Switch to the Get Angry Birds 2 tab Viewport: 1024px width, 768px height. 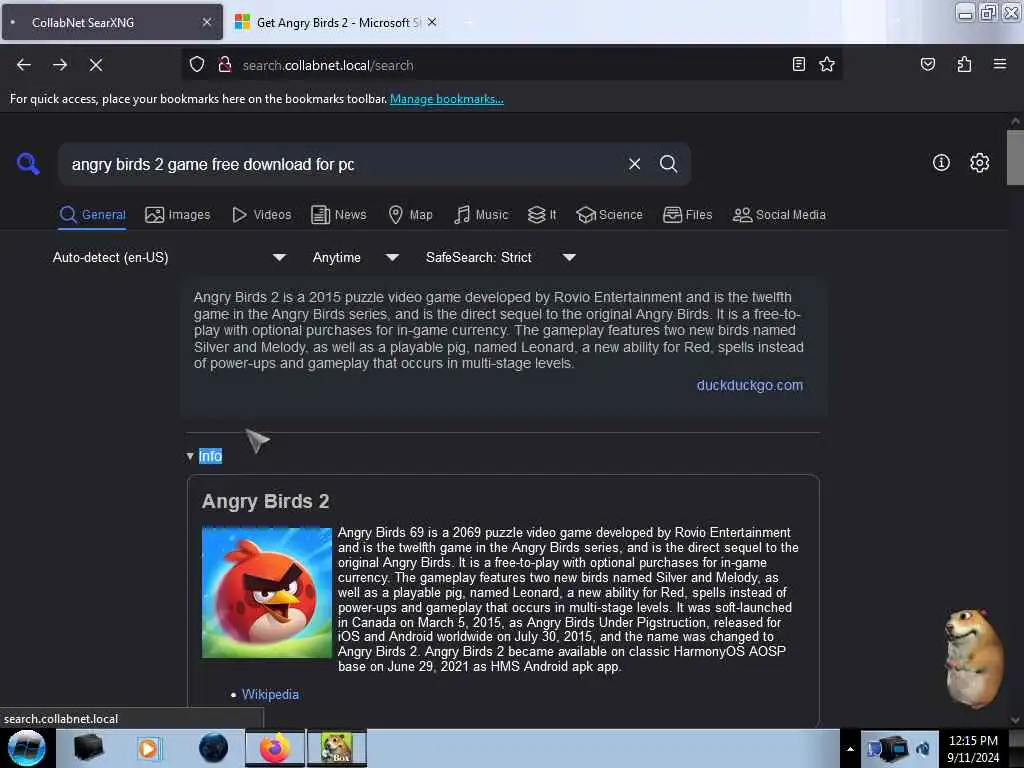click(x=336, y=22)
